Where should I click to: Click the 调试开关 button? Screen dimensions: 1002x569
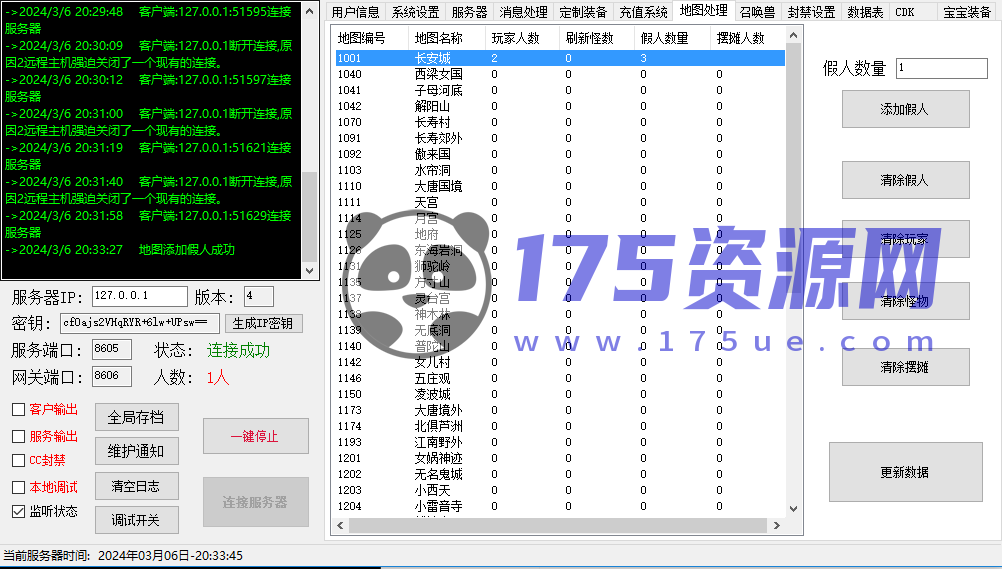pos(137,520)
